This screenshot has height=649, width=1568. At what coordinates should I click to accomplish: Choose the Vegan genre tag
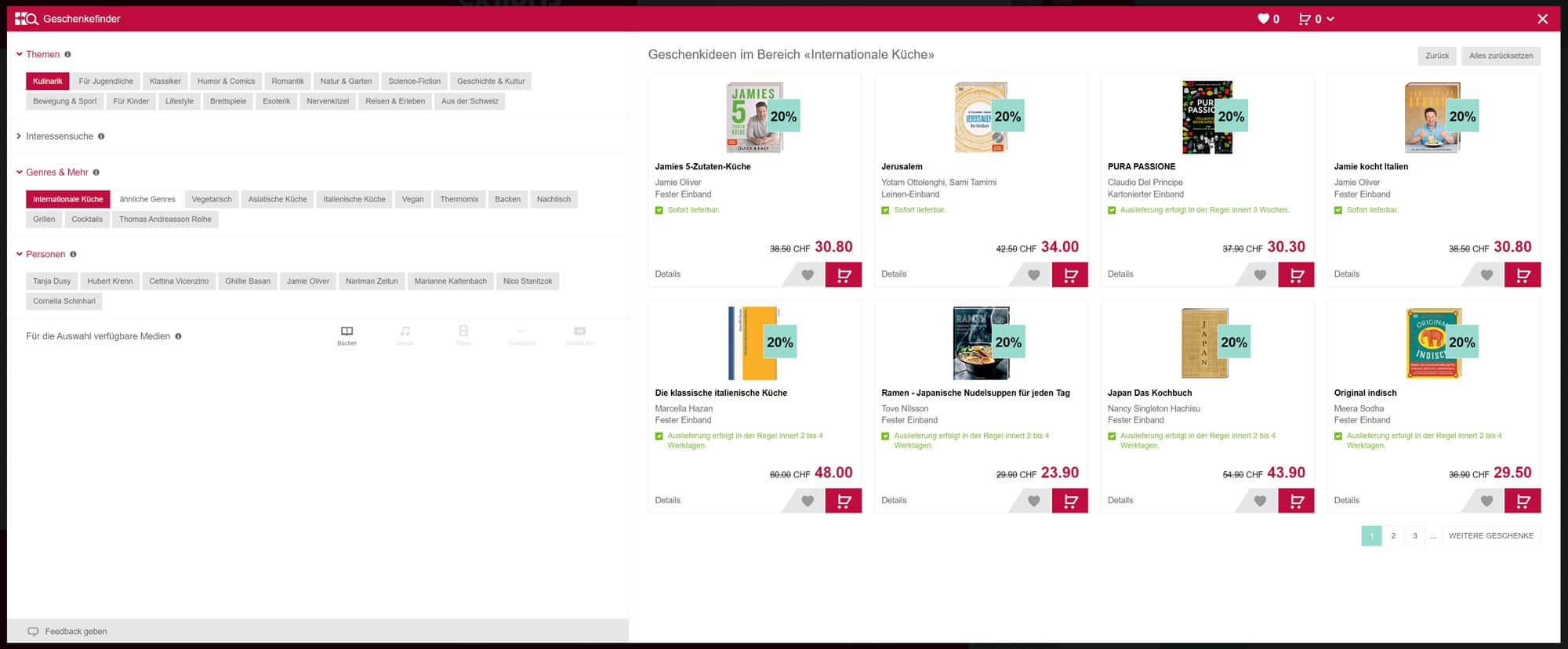click(412, 200)
